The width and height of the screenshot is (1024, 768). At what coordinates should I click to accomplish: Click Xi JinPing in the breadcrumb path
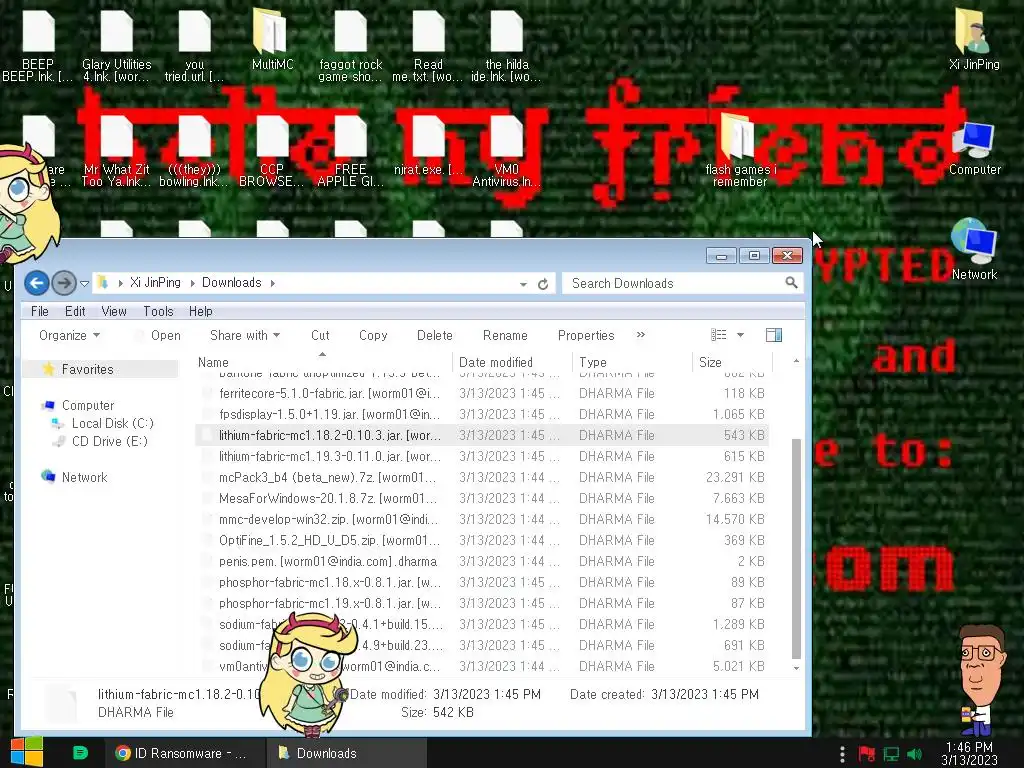(x=155, y=282)
